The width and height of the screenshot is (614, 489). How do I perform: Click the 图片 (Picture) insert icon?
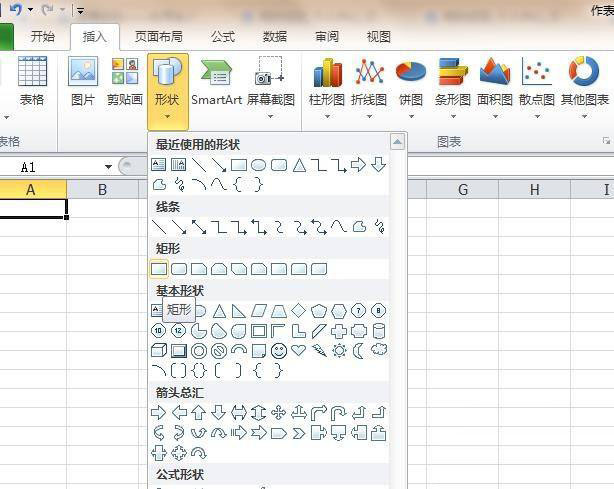coord(83,81)
